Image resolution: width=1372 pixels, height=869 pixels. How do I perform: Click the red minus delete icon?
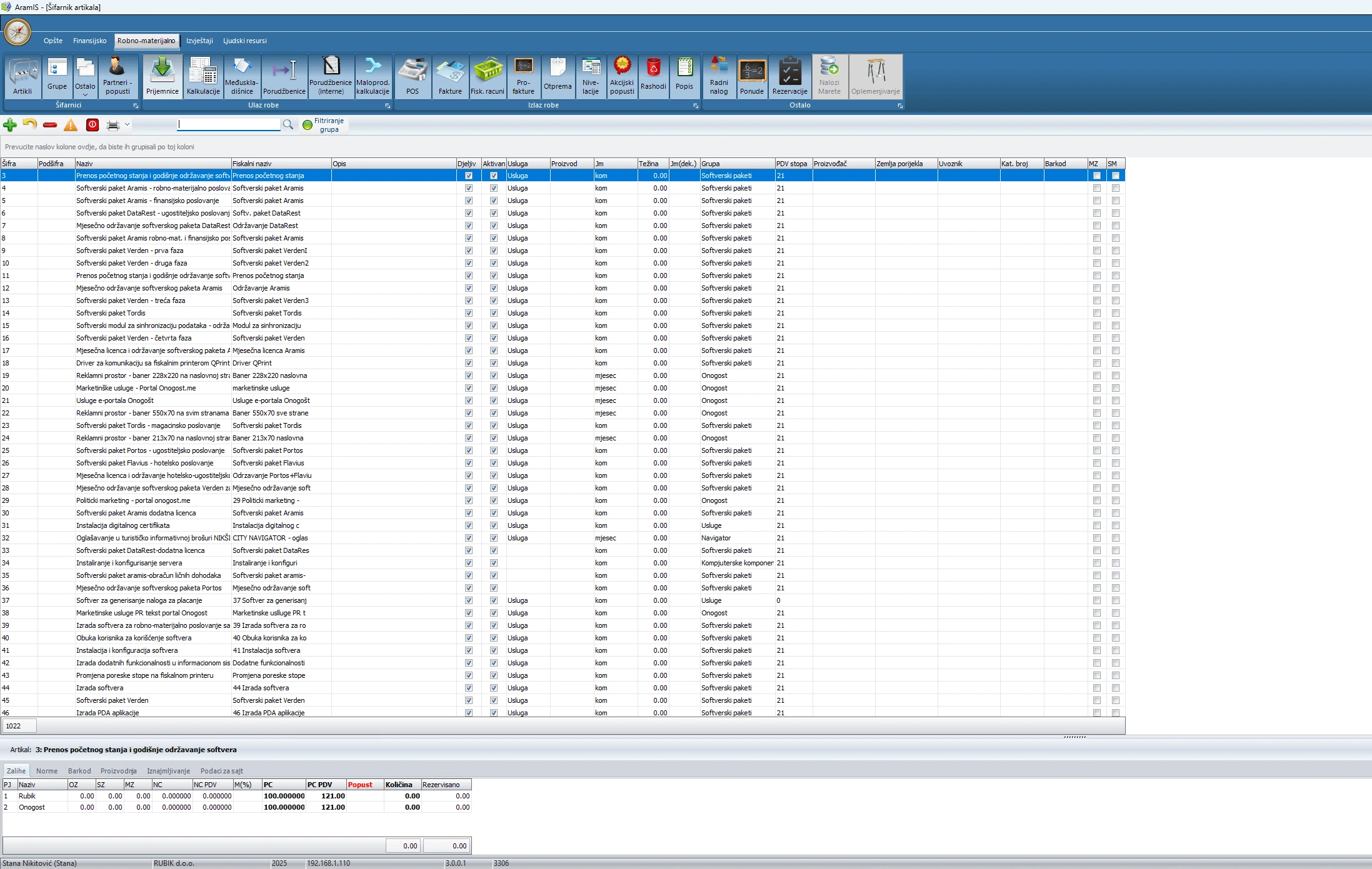coord(51,125)
